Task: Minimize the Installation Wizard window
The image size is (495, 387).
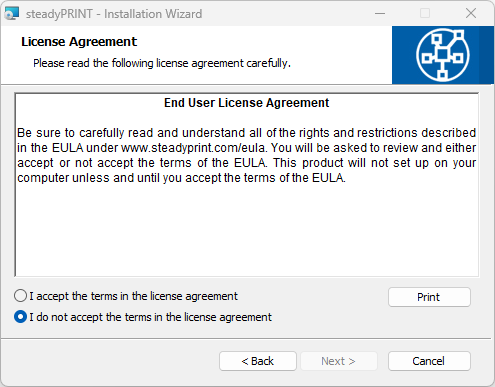Action: pyautogui.click(x=380, y=14)
